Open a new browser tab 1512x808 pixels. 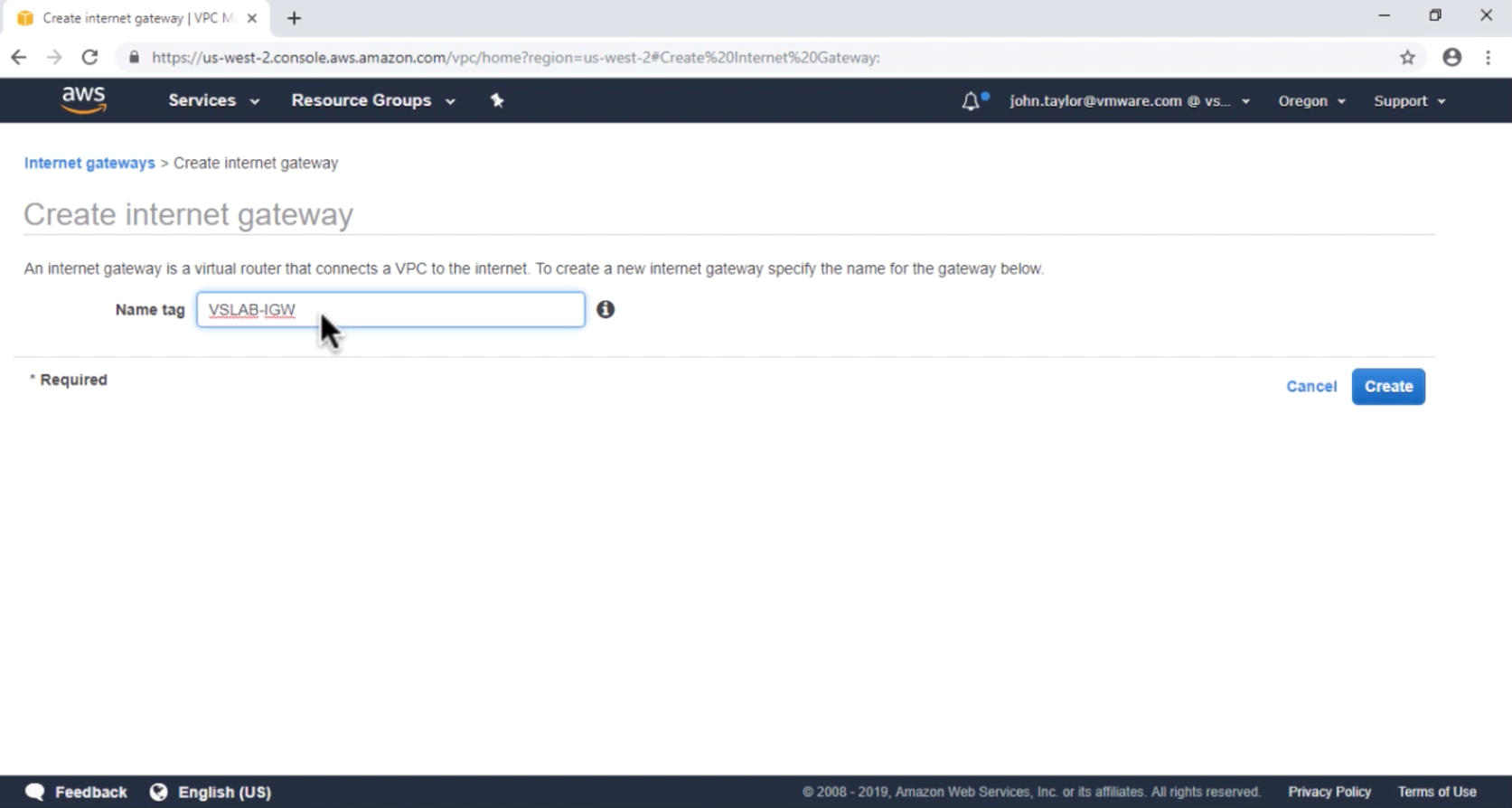point(294,18)
